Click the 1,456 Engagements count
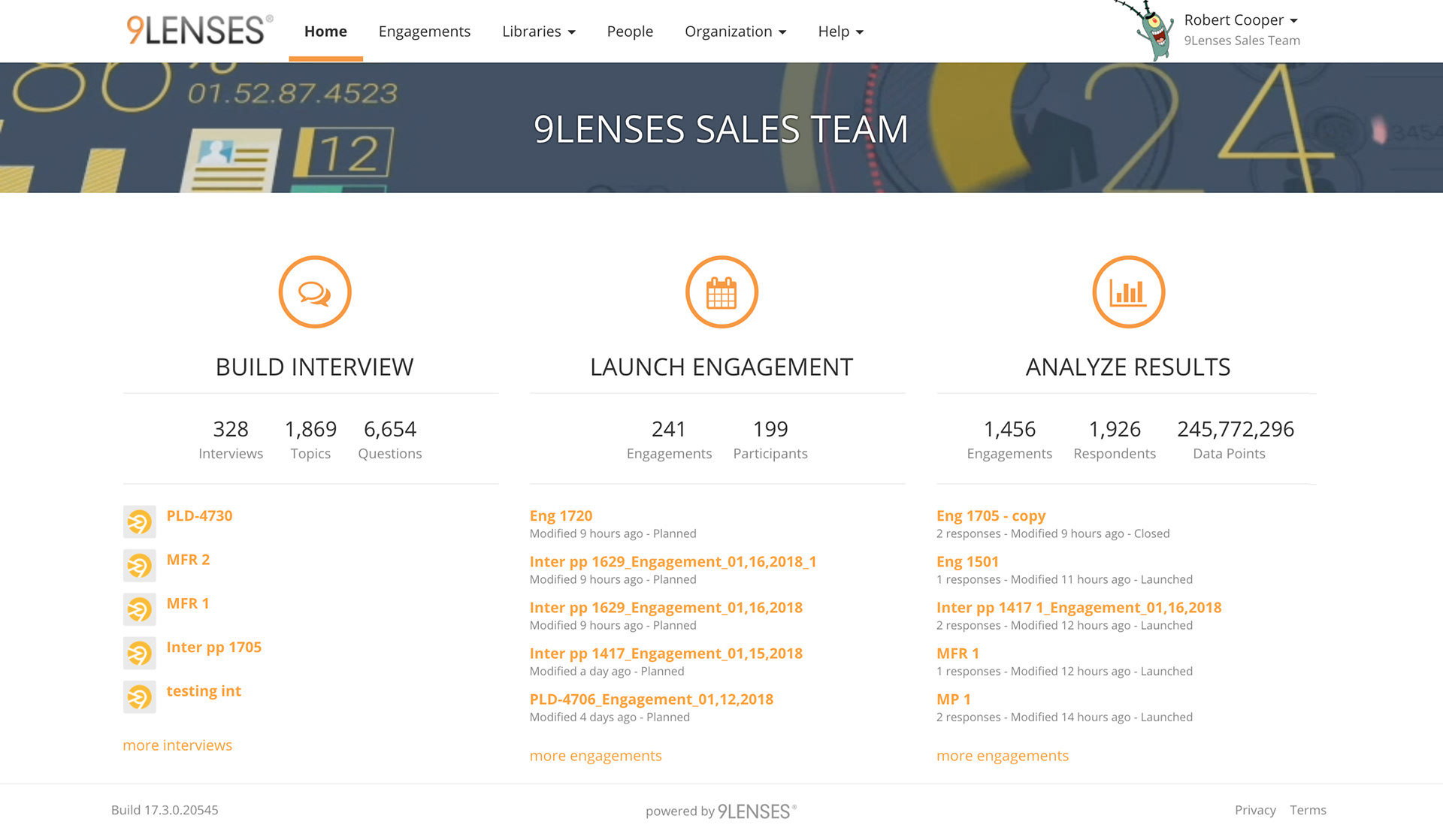Screen dimensions: 1443x840 tap(1009, 440)
